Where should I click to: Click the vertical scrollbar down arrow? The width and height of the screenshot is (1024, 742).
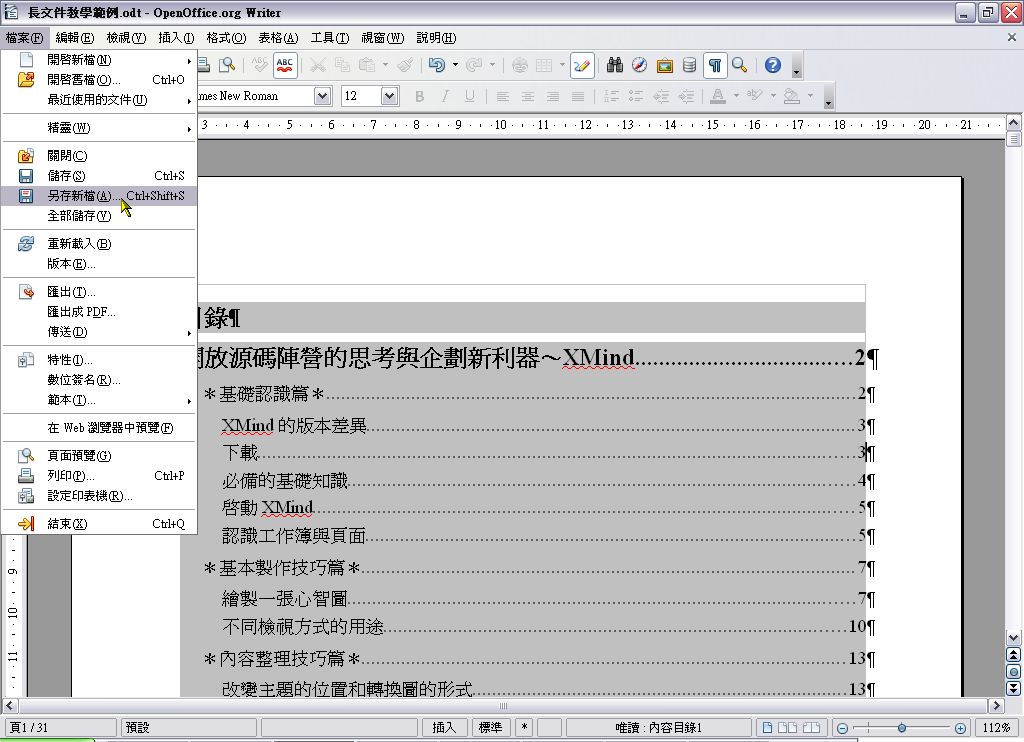tap(1014, 638)
